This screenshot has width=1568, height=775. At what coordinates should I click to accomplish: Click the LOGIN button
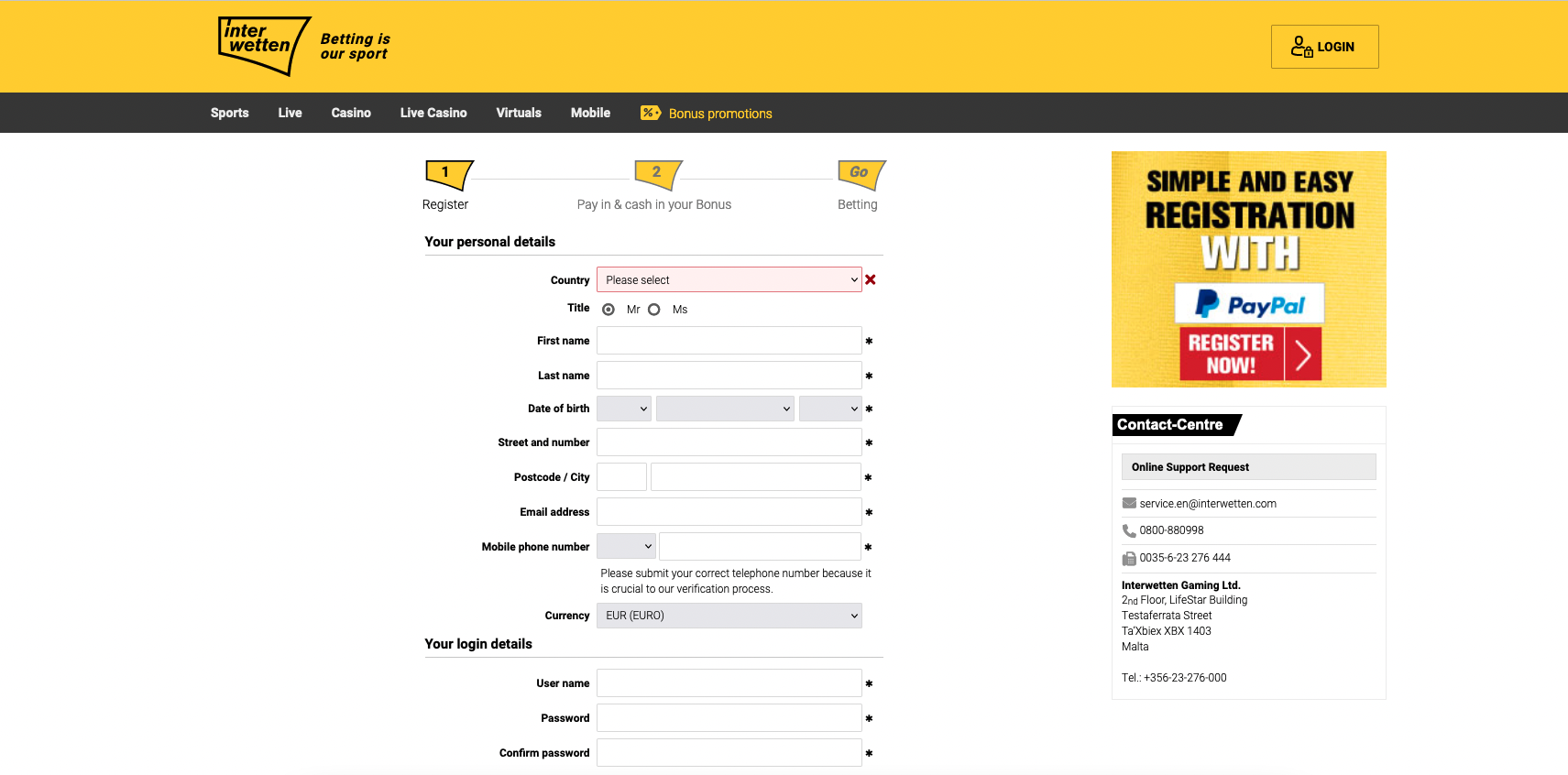pos(1324,47)
